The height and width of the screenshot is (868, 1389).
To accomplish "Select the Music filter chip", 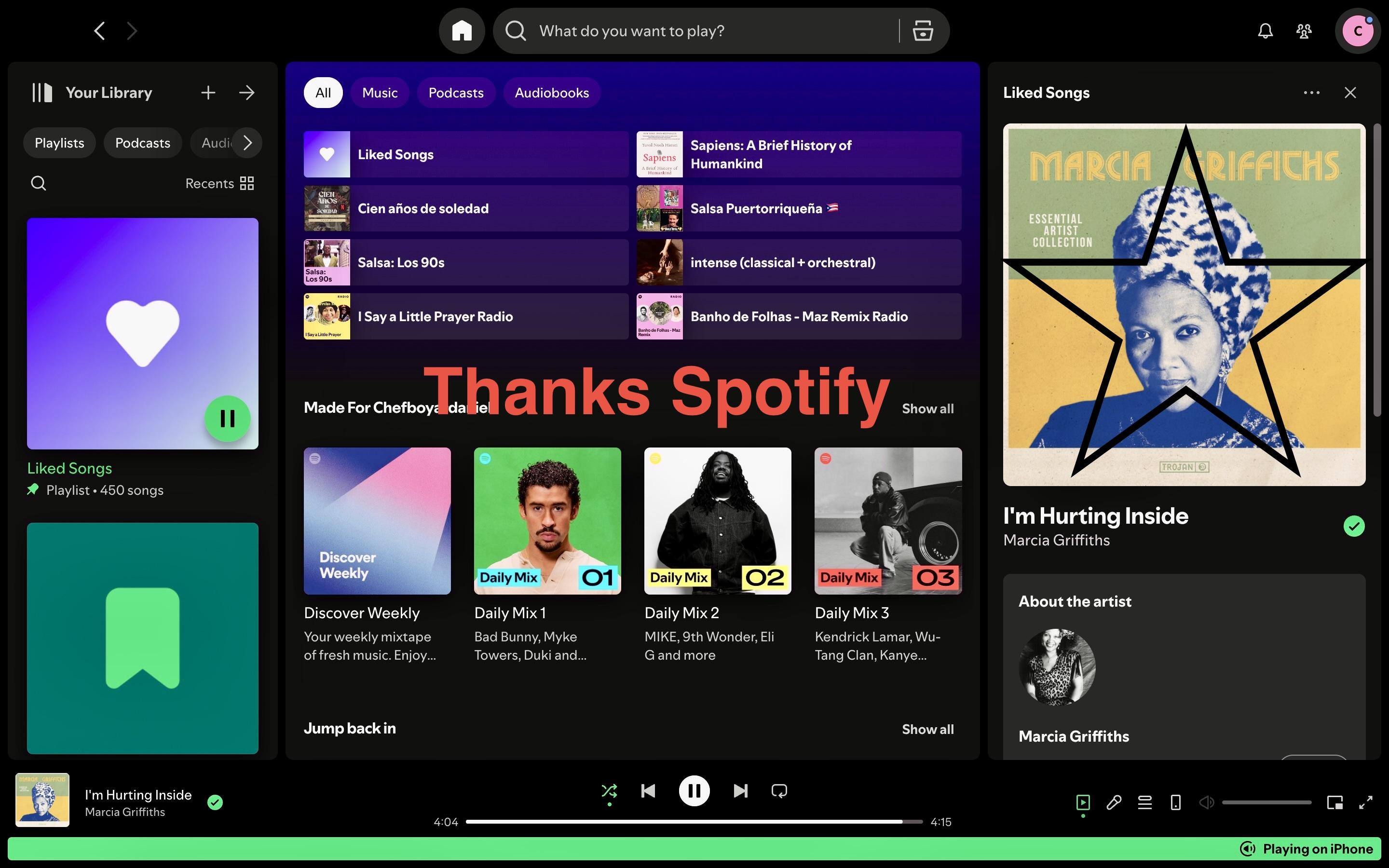I will click(380, 93).
